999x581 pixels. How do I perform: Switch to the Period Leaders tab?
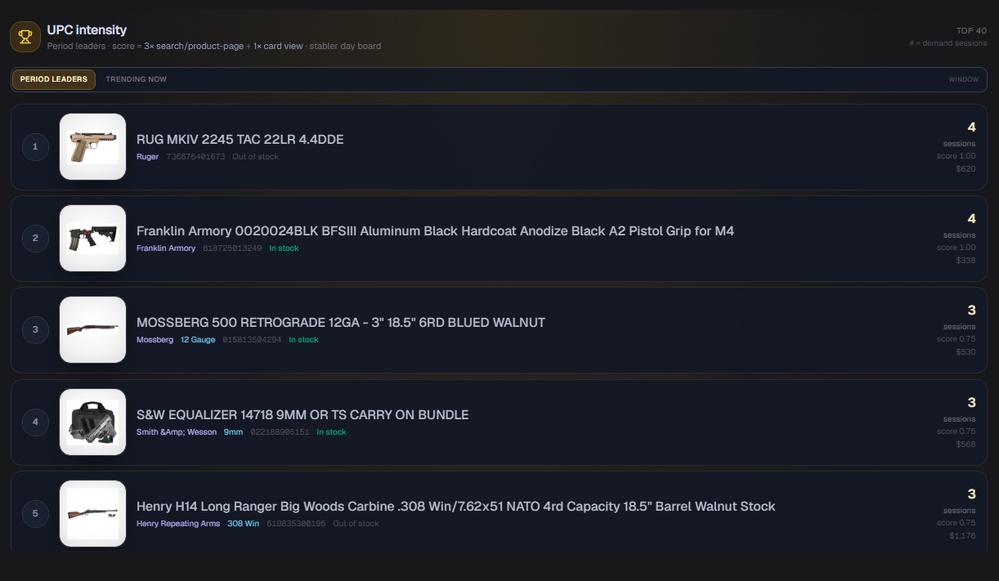[x=54, y=79]
